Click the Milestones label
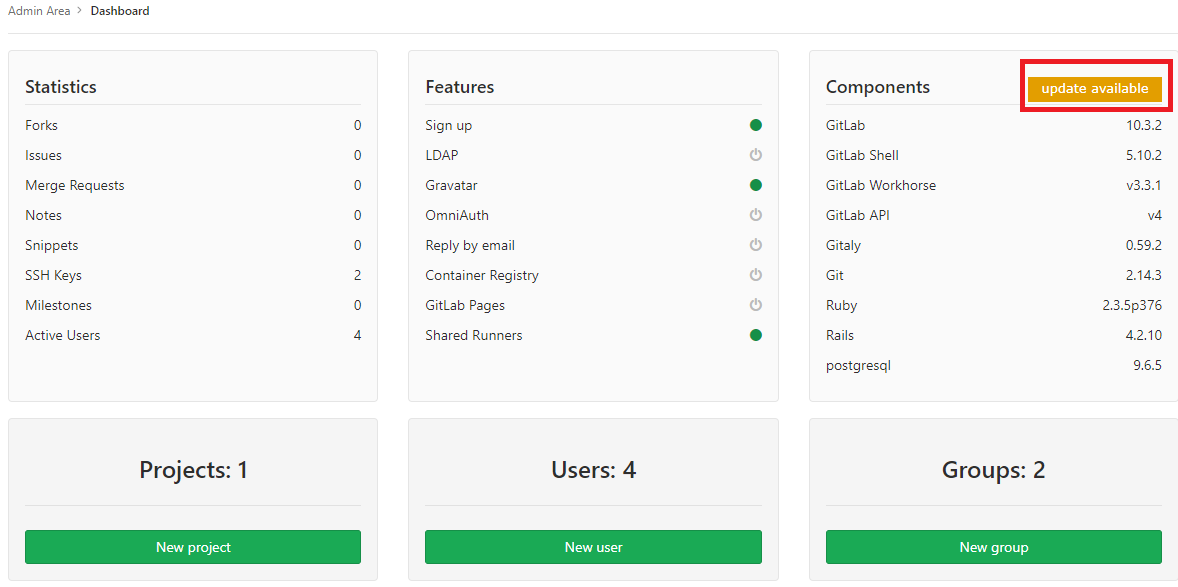Viewport: 1178px width, 587px height. point(59,306)
